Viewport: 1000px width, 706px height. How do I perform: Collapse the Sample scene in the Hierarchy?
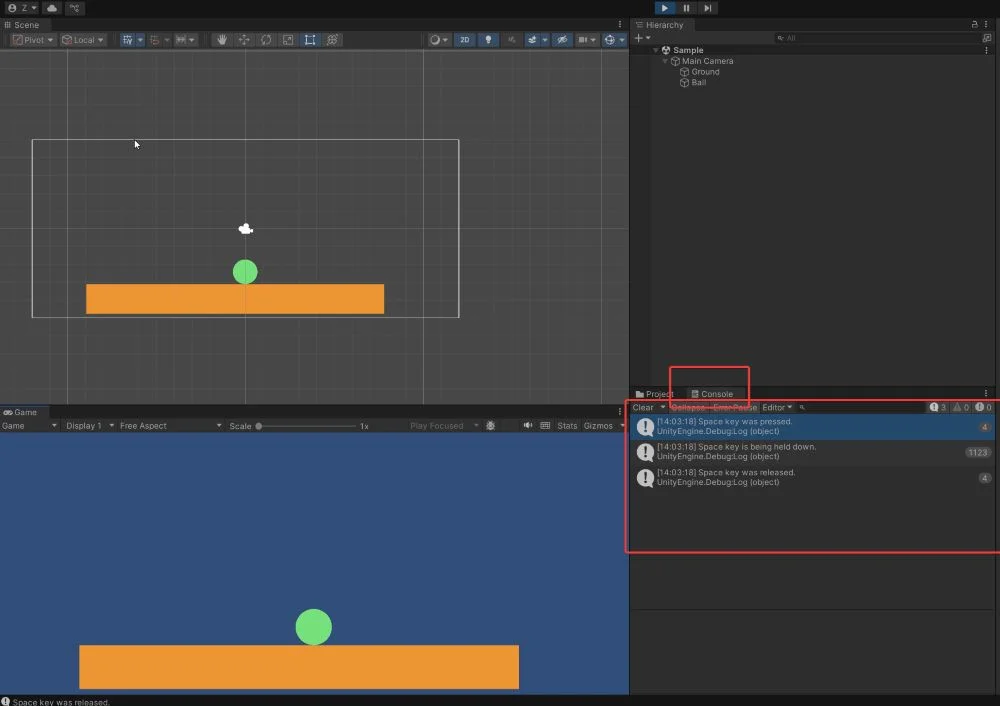coord(656,50)
